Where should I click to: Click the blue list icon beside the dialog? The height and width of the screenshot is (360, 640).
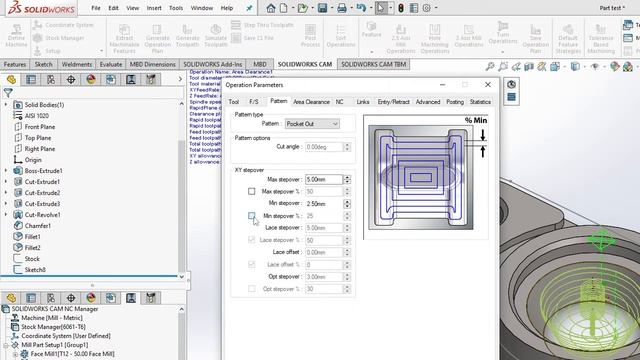coord(511,97)
